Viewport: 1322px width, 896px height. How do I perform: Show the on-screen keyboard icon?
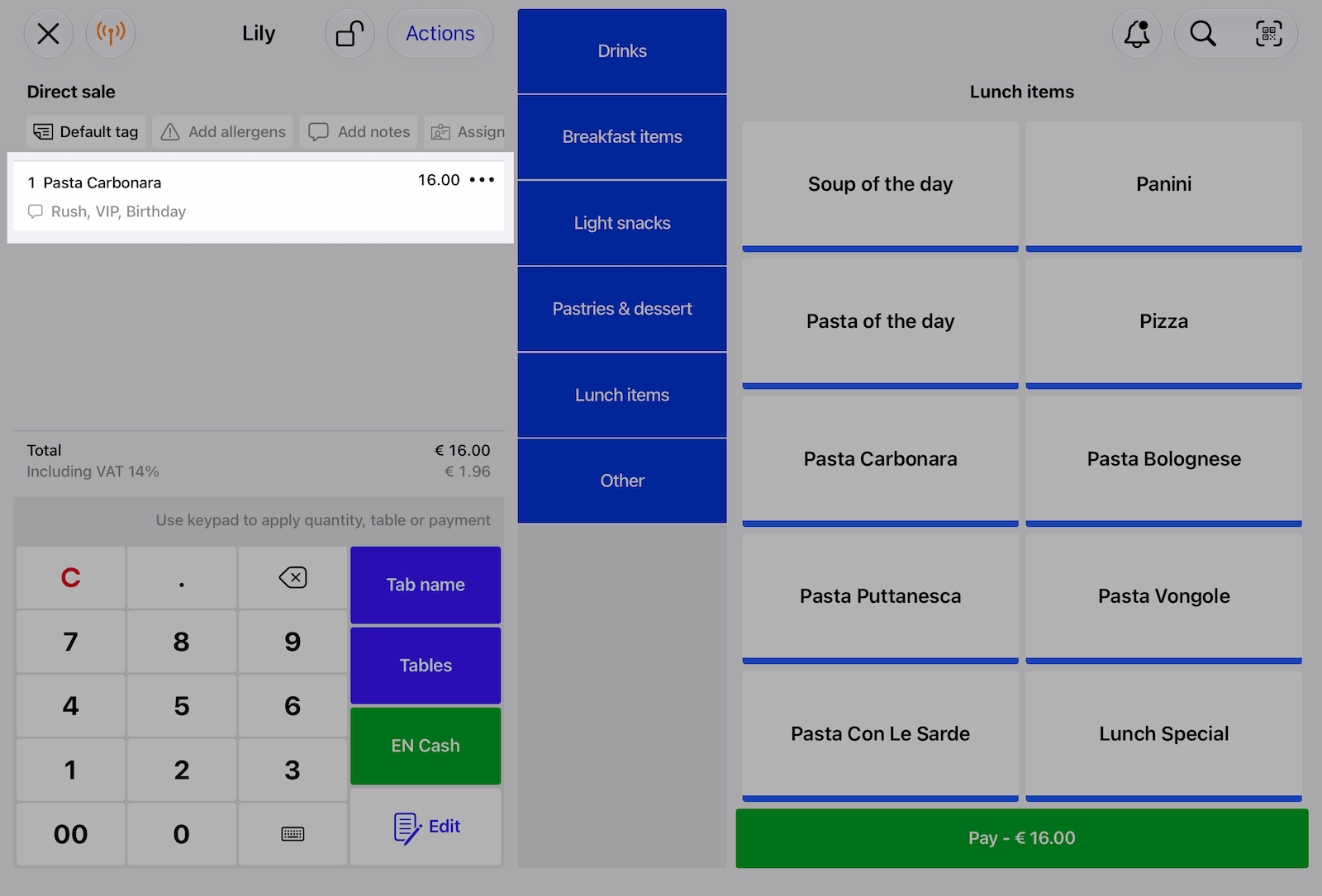pos(292,834)
